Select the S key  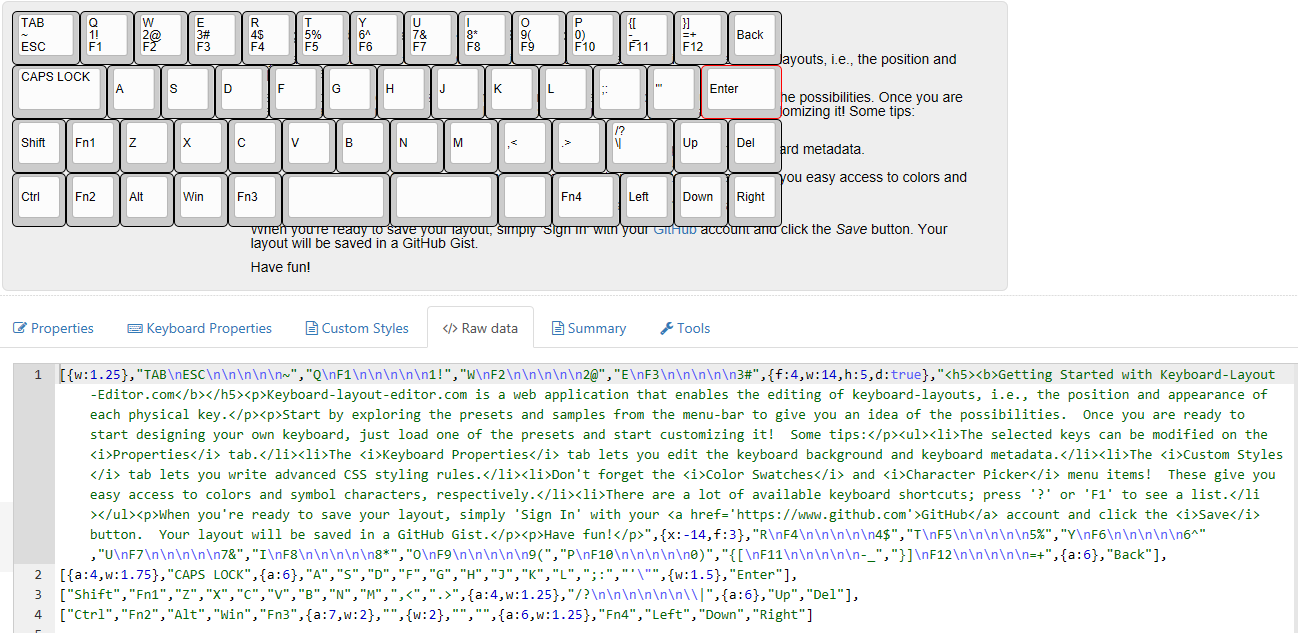(x=188, y=92)
